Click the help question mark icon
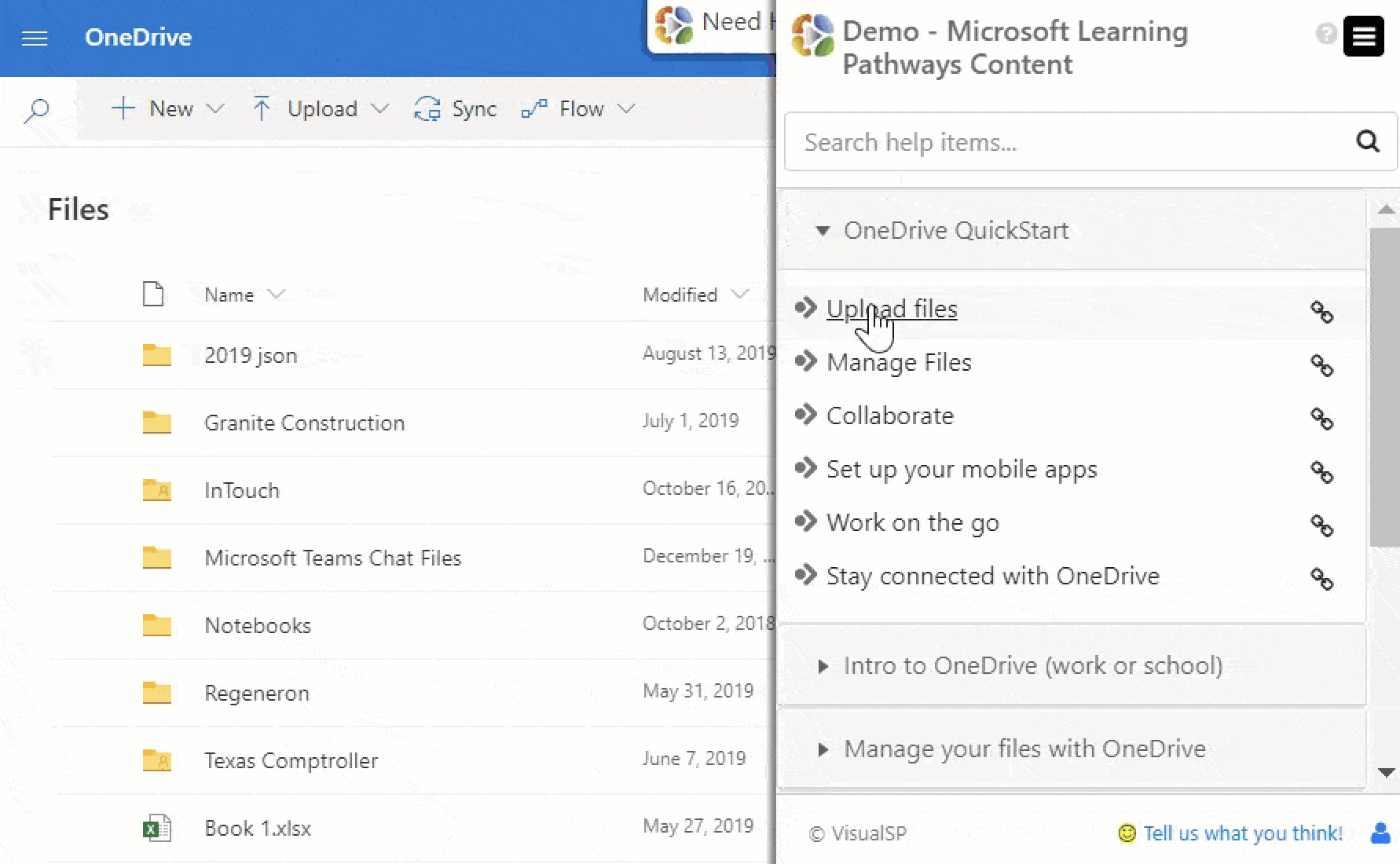The image size is (1400, 864). point(1327,35)
